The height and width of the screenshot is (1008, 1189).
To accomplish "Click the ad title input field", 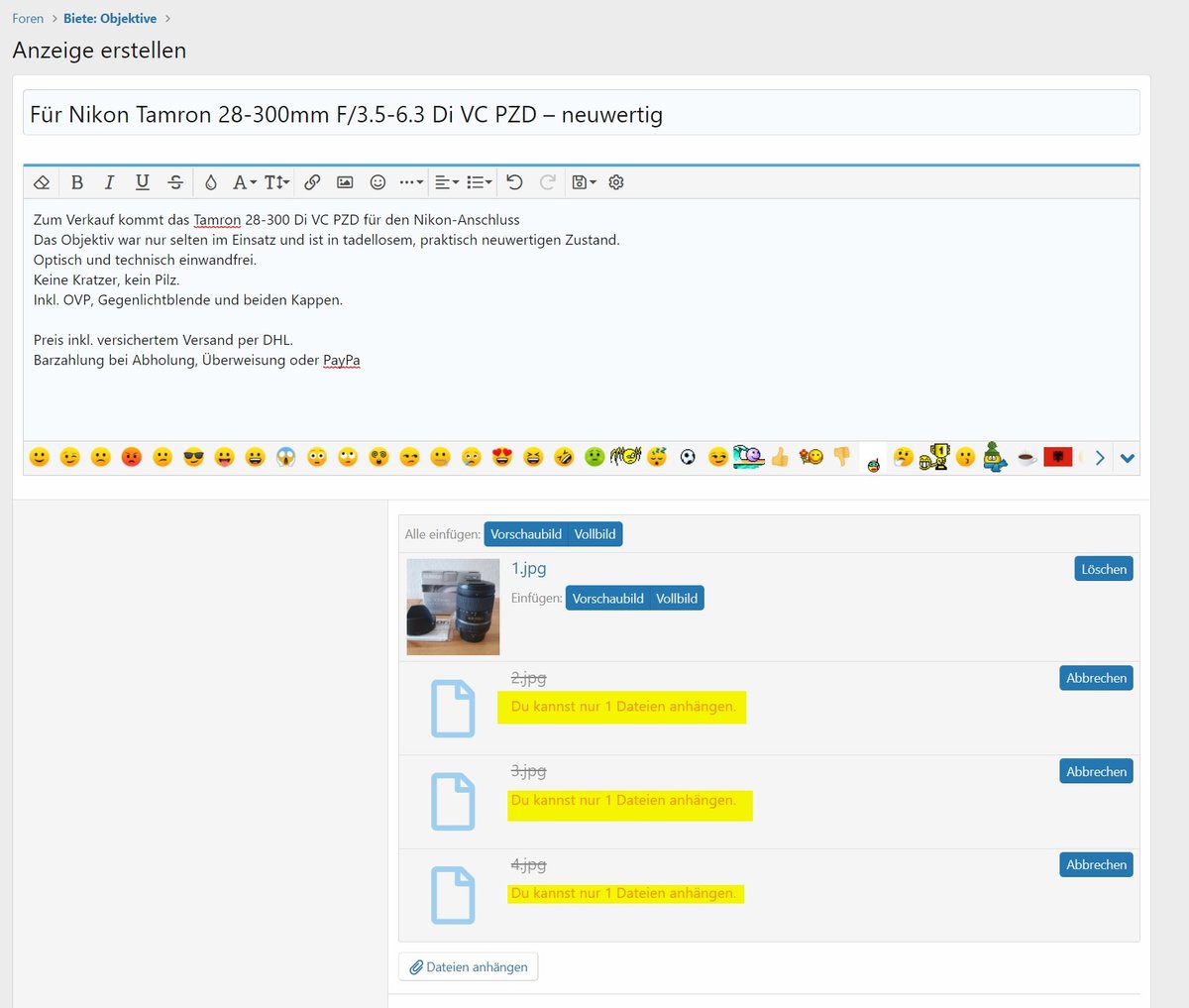I will point(581,114).
